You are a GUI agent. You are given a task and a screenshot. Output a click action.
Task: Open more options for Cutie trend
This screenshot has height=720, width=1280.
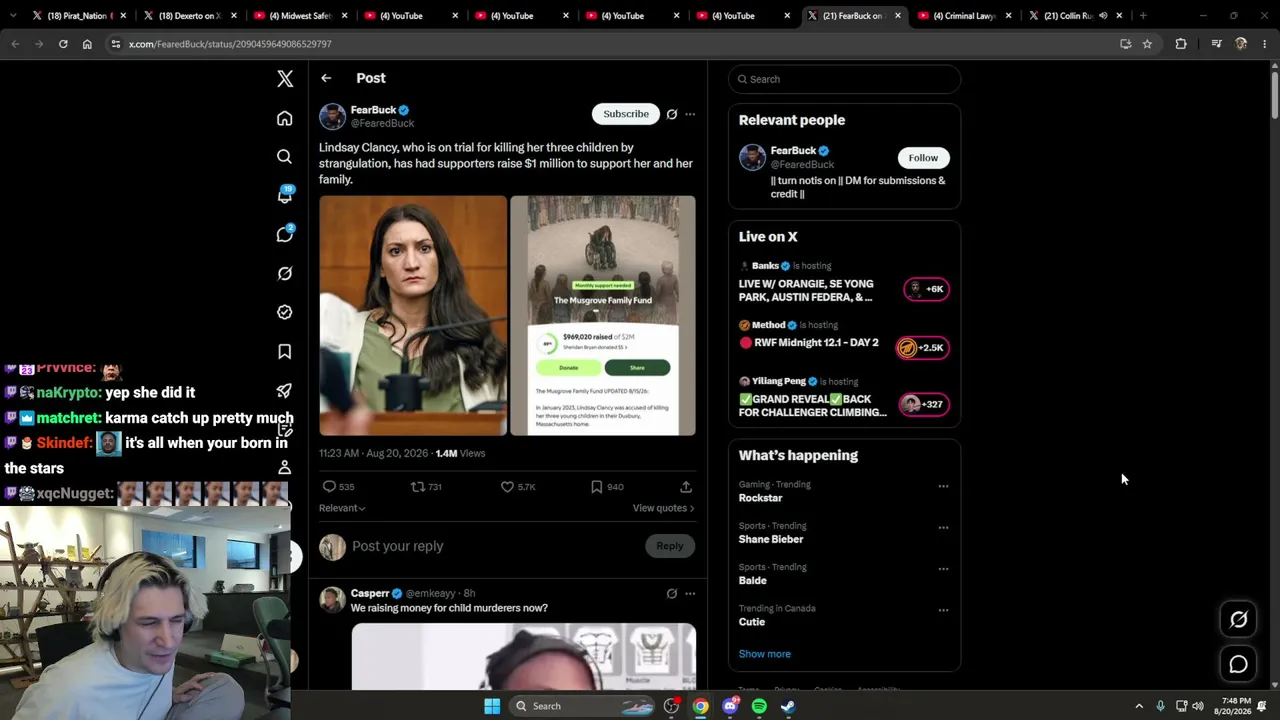[943, 610]
